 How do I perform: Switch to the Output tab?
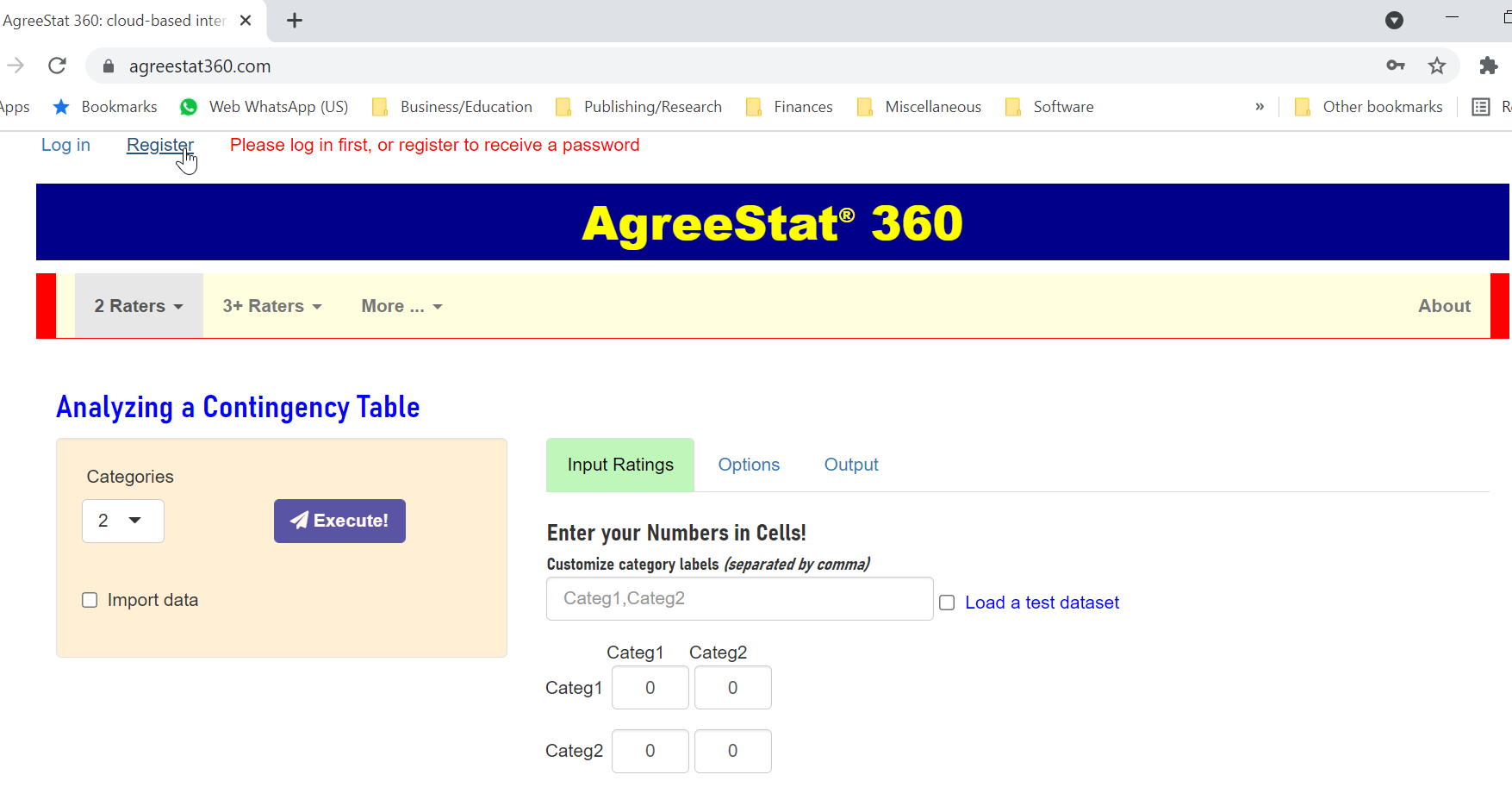click(x=850, y=465)
